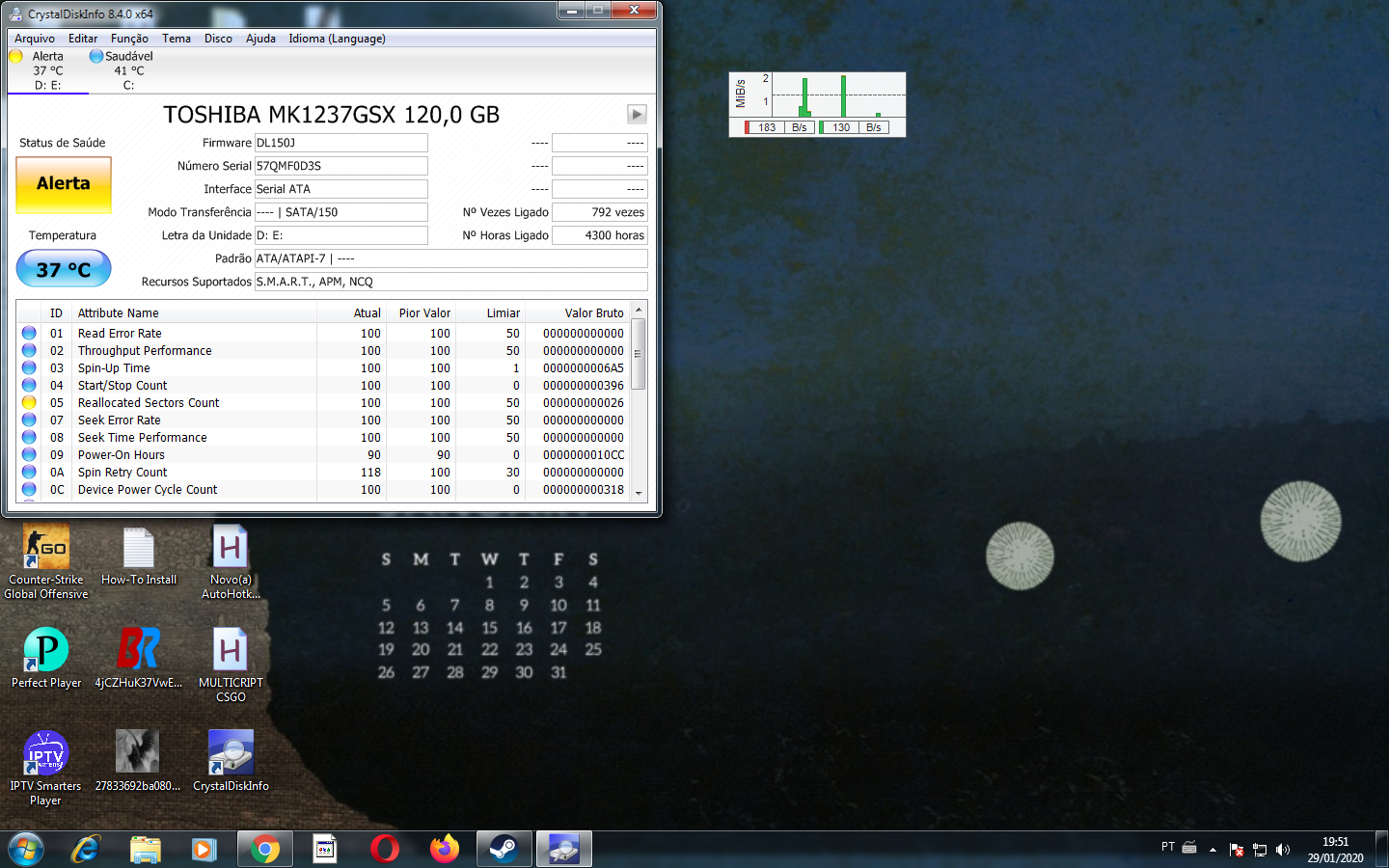Viewport: 1389px width, 868px height.
Task: Select the Spin Retry Count row
Action: tap(324, 472)
